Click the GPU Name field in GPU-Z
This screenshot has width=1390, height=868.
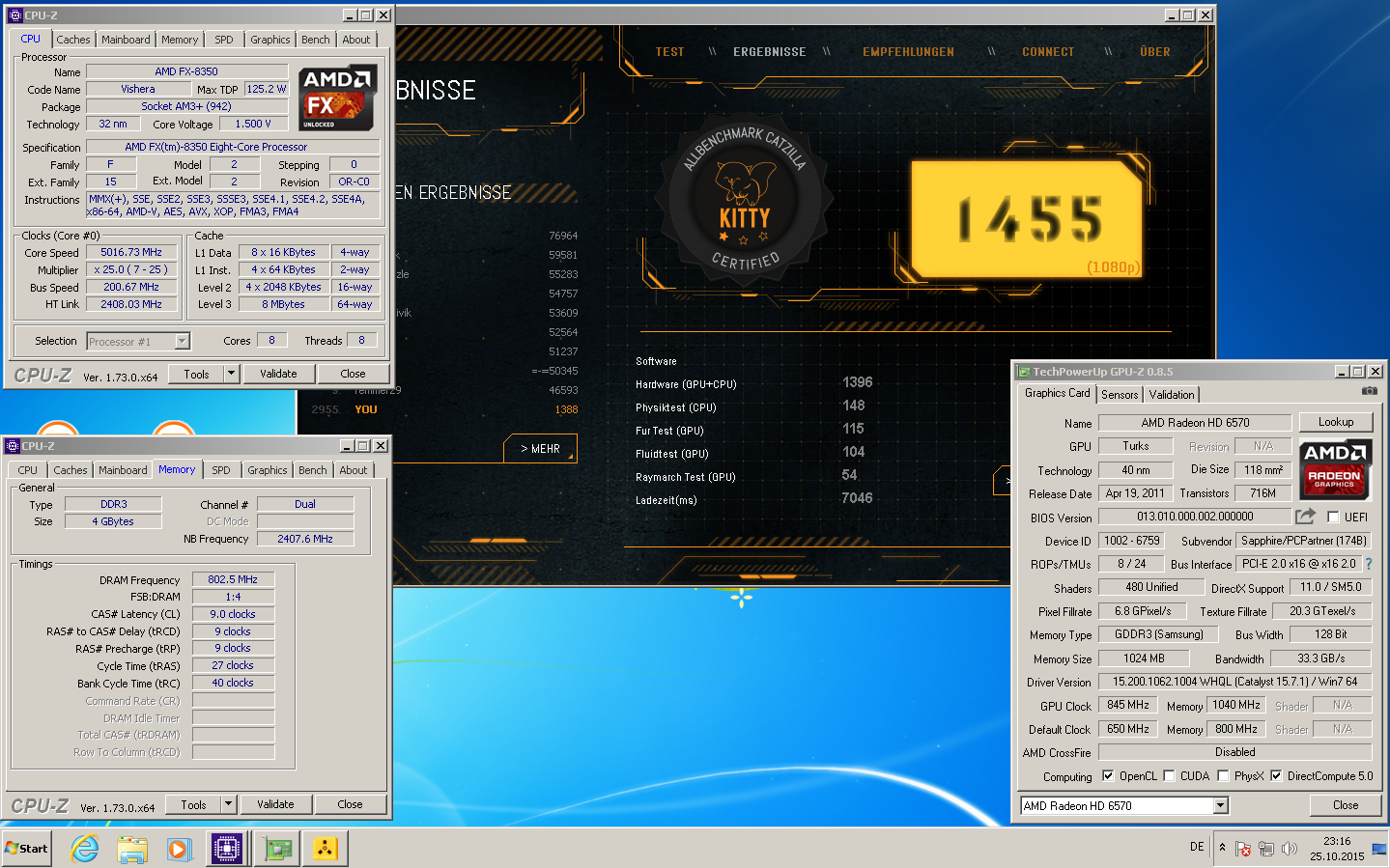point(1195,423)
